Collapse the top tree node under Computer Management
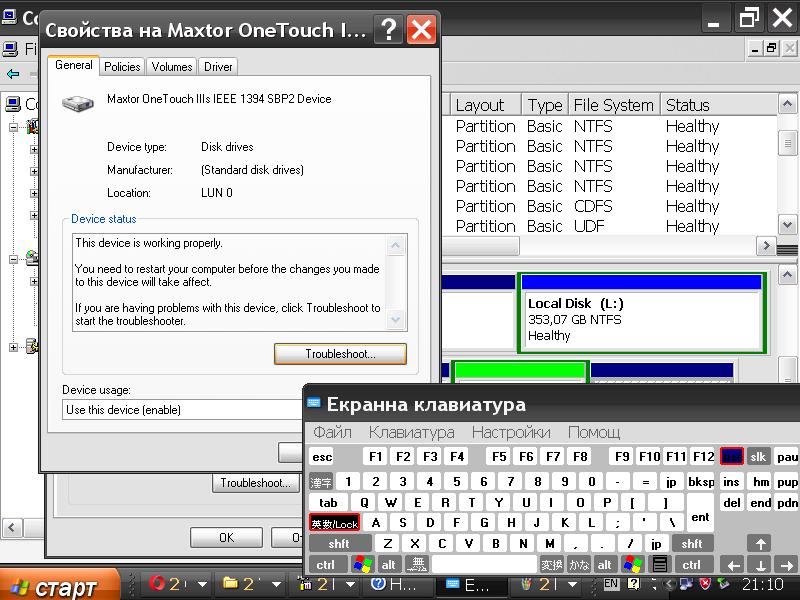The height and width of the screenshot is (600, 800). tap(13, 127)
